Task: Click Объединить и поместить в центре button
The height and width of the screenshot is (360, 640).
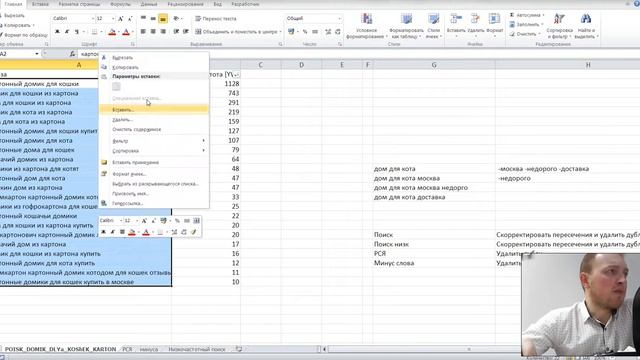Action: point(236,31)
